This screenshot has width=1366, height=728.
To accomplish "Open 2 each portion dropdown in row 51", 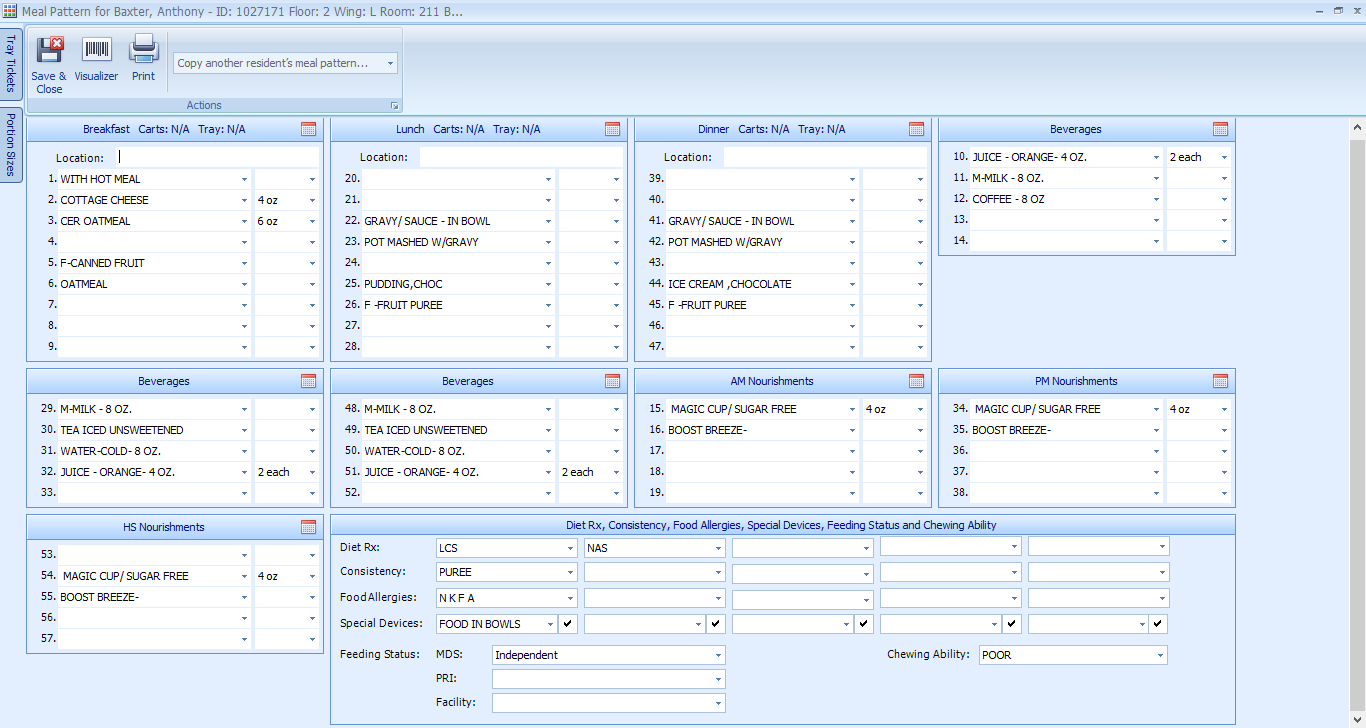I will pyautogui.click(x=616, y=472).
